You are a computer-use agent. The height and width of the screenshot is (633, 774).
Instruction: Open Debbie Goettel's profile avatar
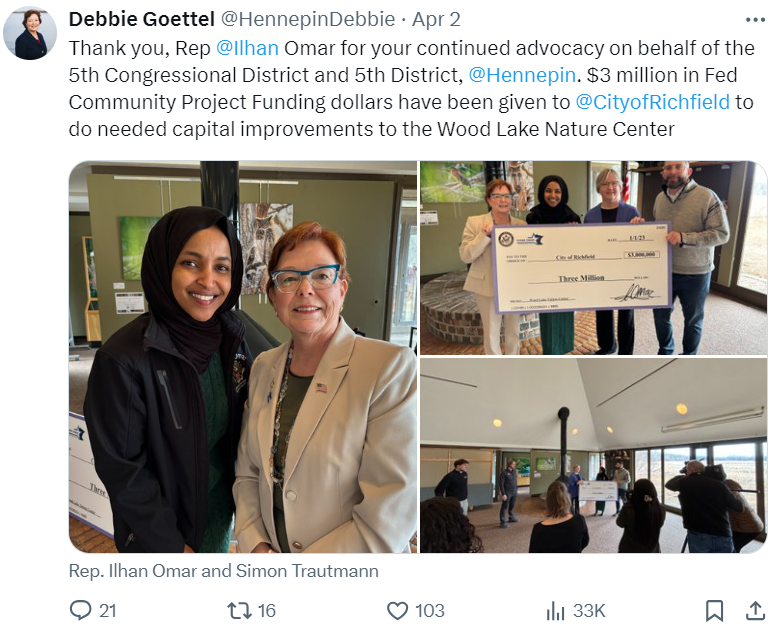(x=30, y=33)
